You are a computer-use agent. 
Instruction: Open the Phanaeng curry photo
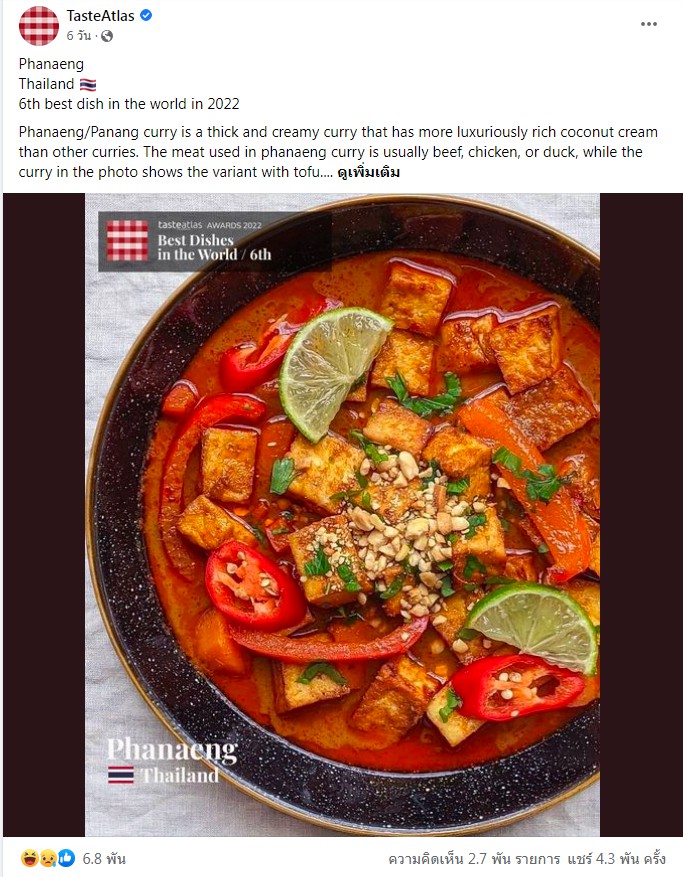(342, 515)
